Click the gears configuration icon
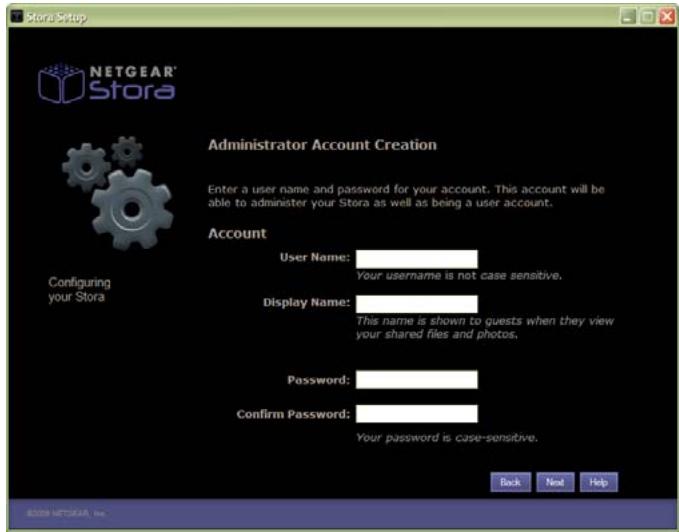679x532 pixels. click(117, 193)
